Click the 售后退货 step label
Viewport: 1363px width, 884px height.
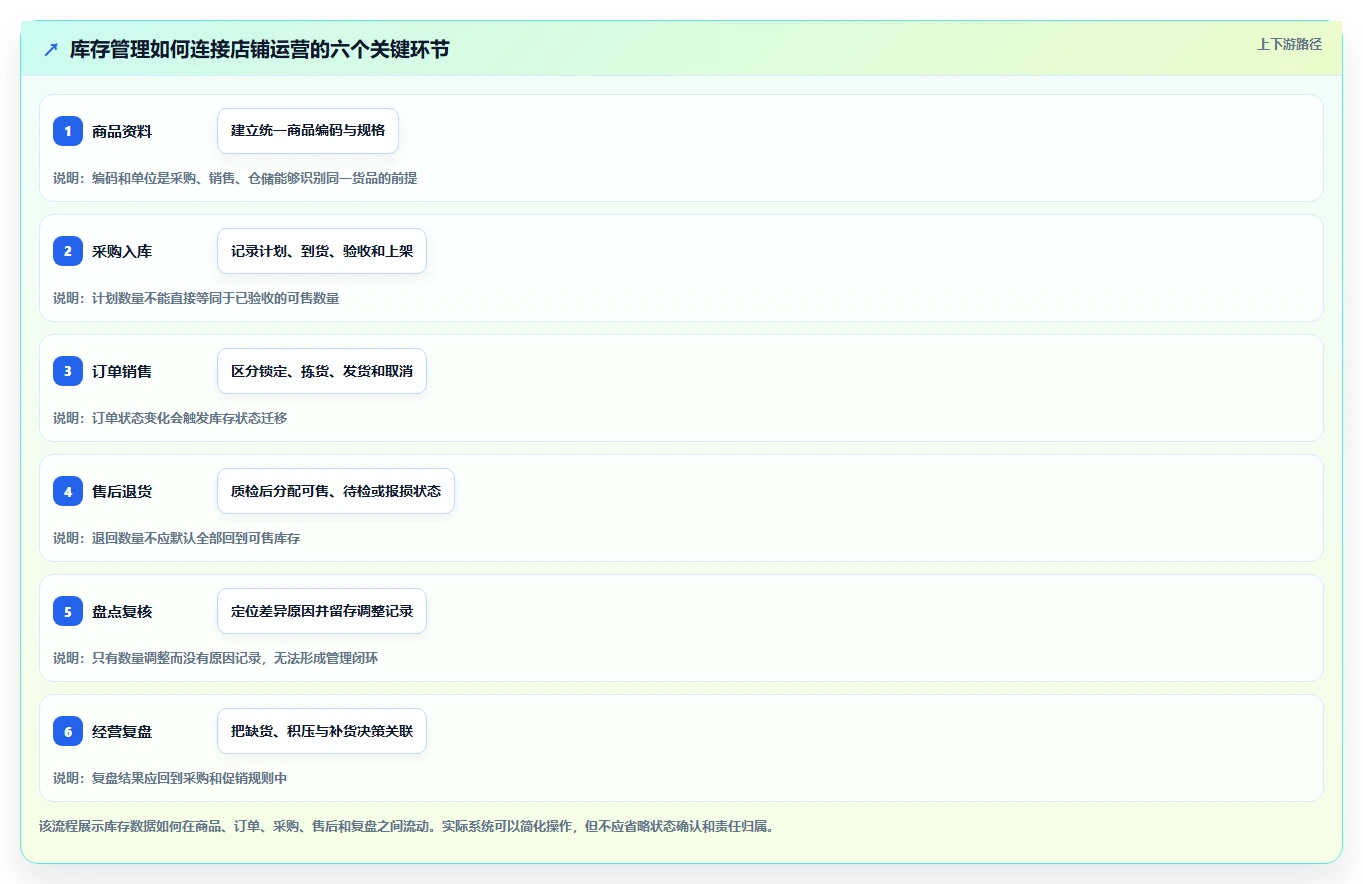coord(122,491)
